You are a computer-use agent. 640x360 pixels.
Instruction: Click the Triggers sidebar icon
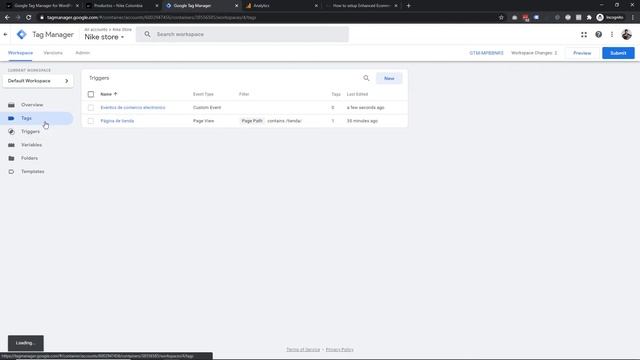tap(11, 131)
